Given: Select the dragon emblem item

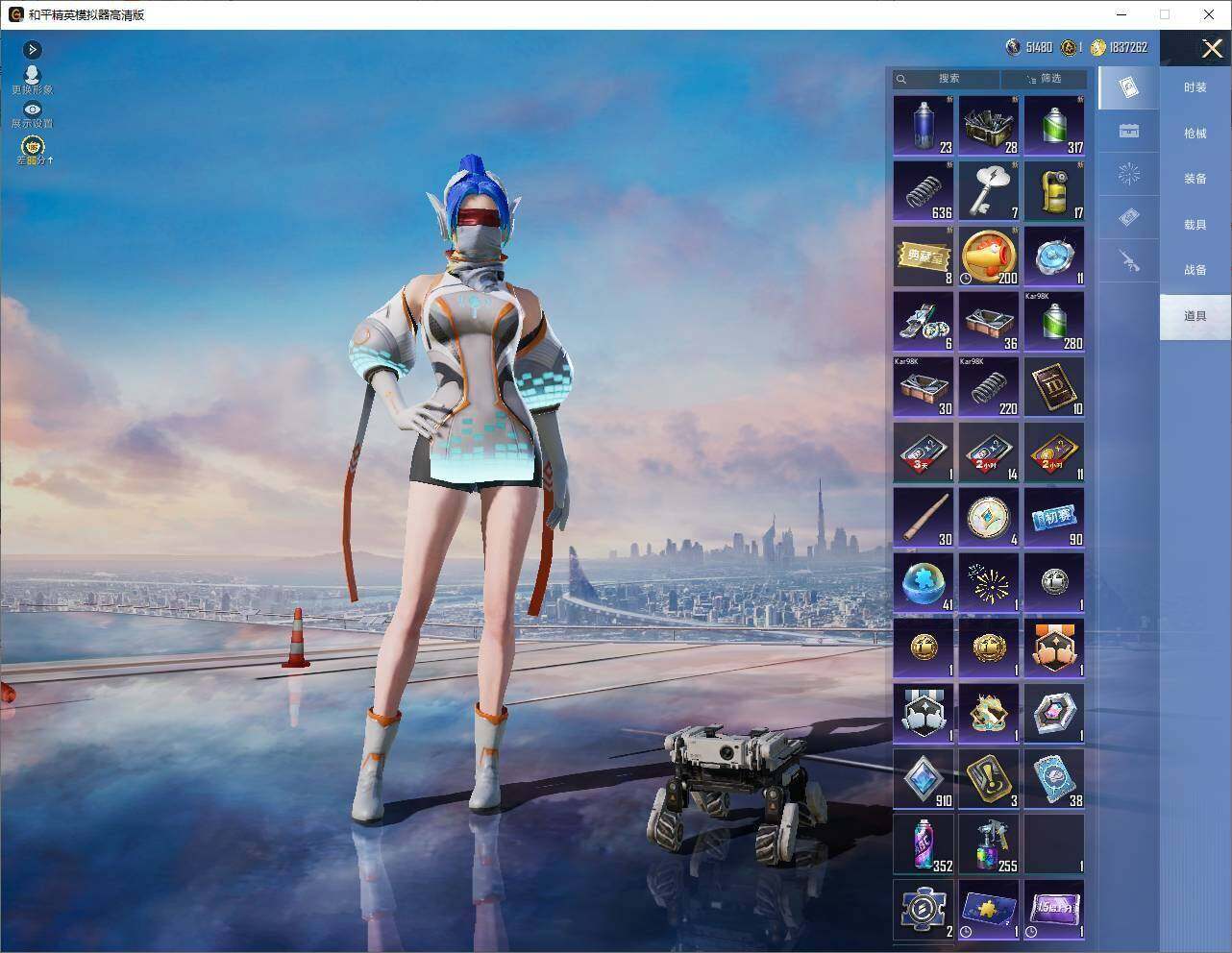Looking at the screenshot, I should (x=989, y=713).
